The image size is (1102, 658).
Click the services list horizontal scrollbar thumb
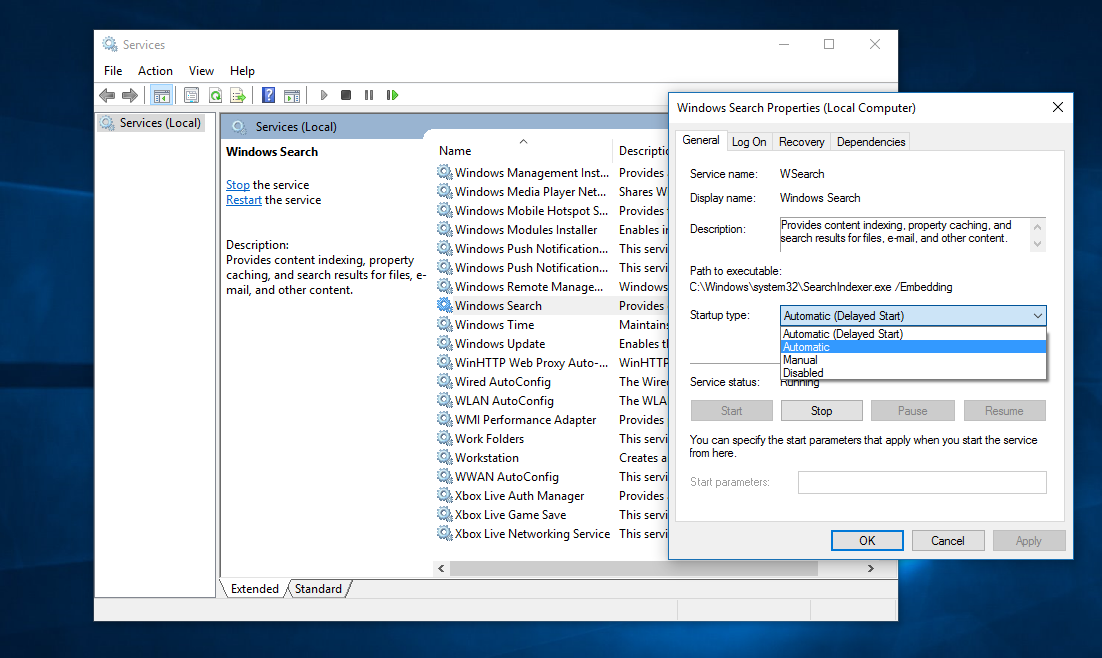pyautogui.click(x=634, y=568)
